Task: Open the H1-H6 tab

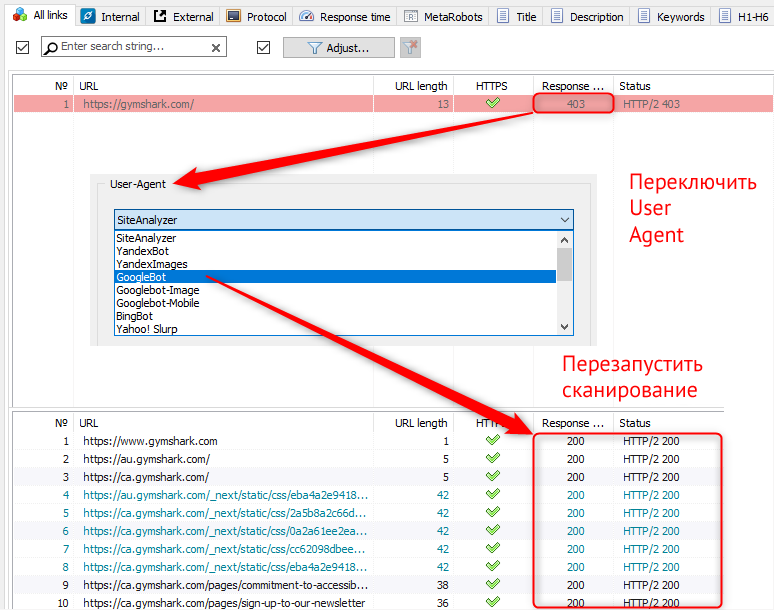Action: [743, 17]
